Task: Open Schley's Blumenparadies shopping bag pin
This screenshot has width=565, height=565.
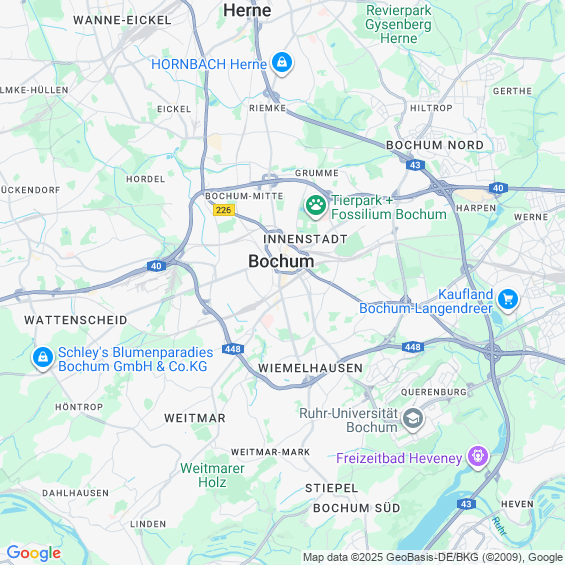Action: 43,359
